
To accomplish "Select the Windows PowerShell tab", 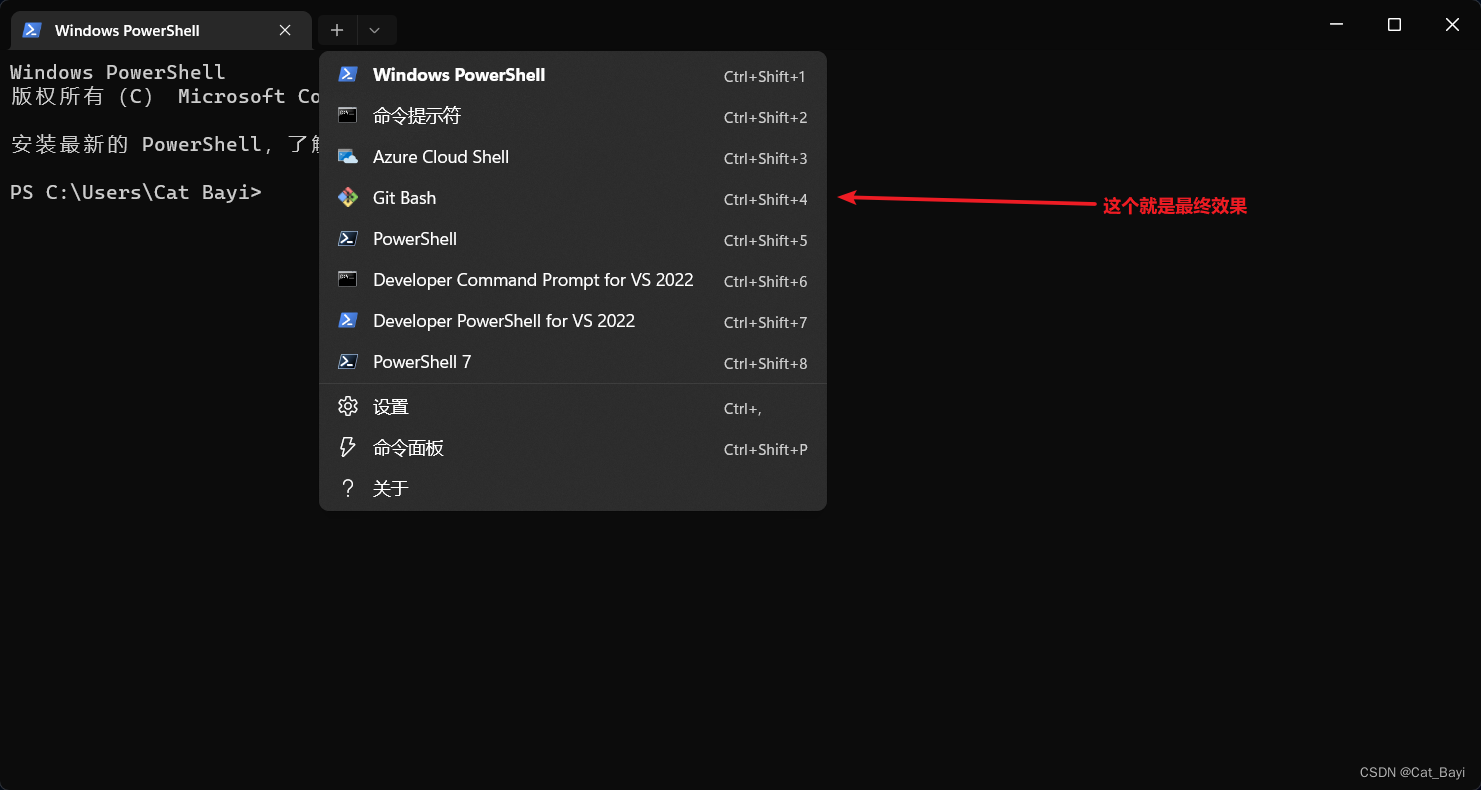I will [x=160, y=31].
